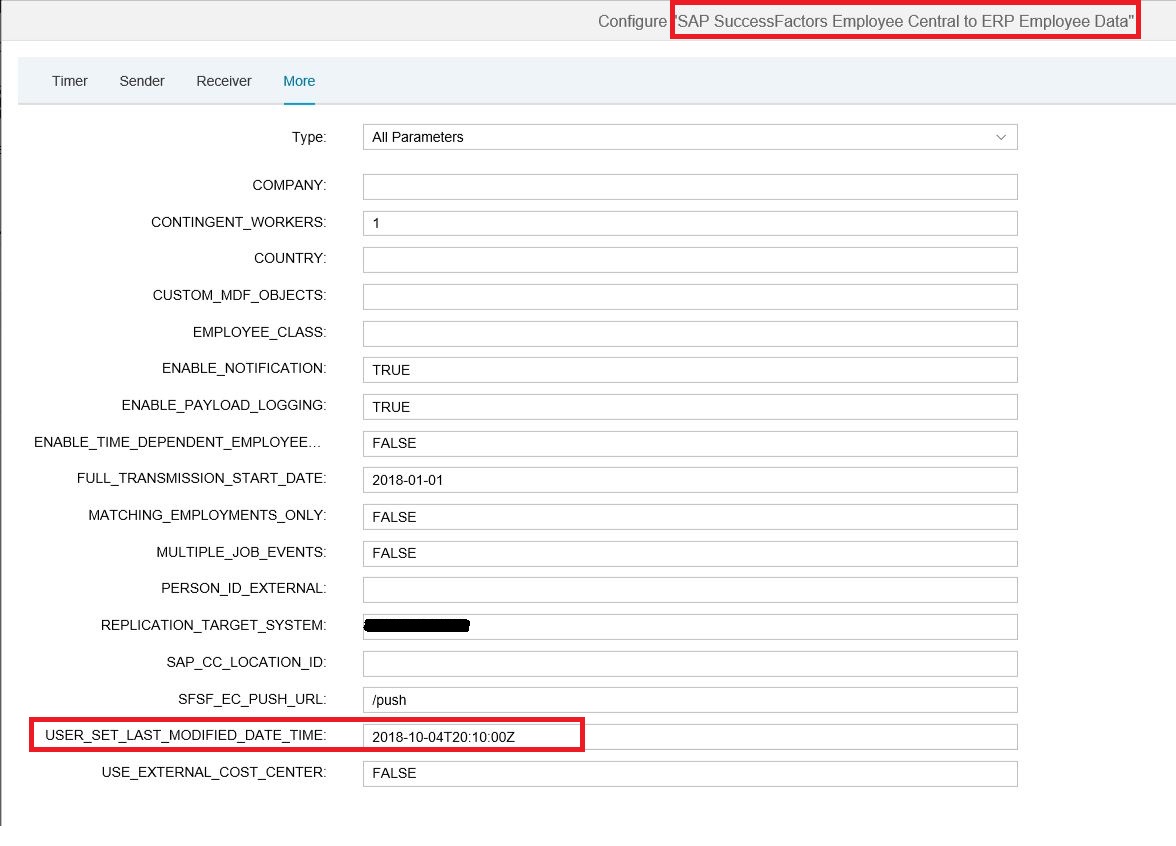This screenshot has width=1176, height=846.
Task: Click the Type: label
Action: pos(309,137)
